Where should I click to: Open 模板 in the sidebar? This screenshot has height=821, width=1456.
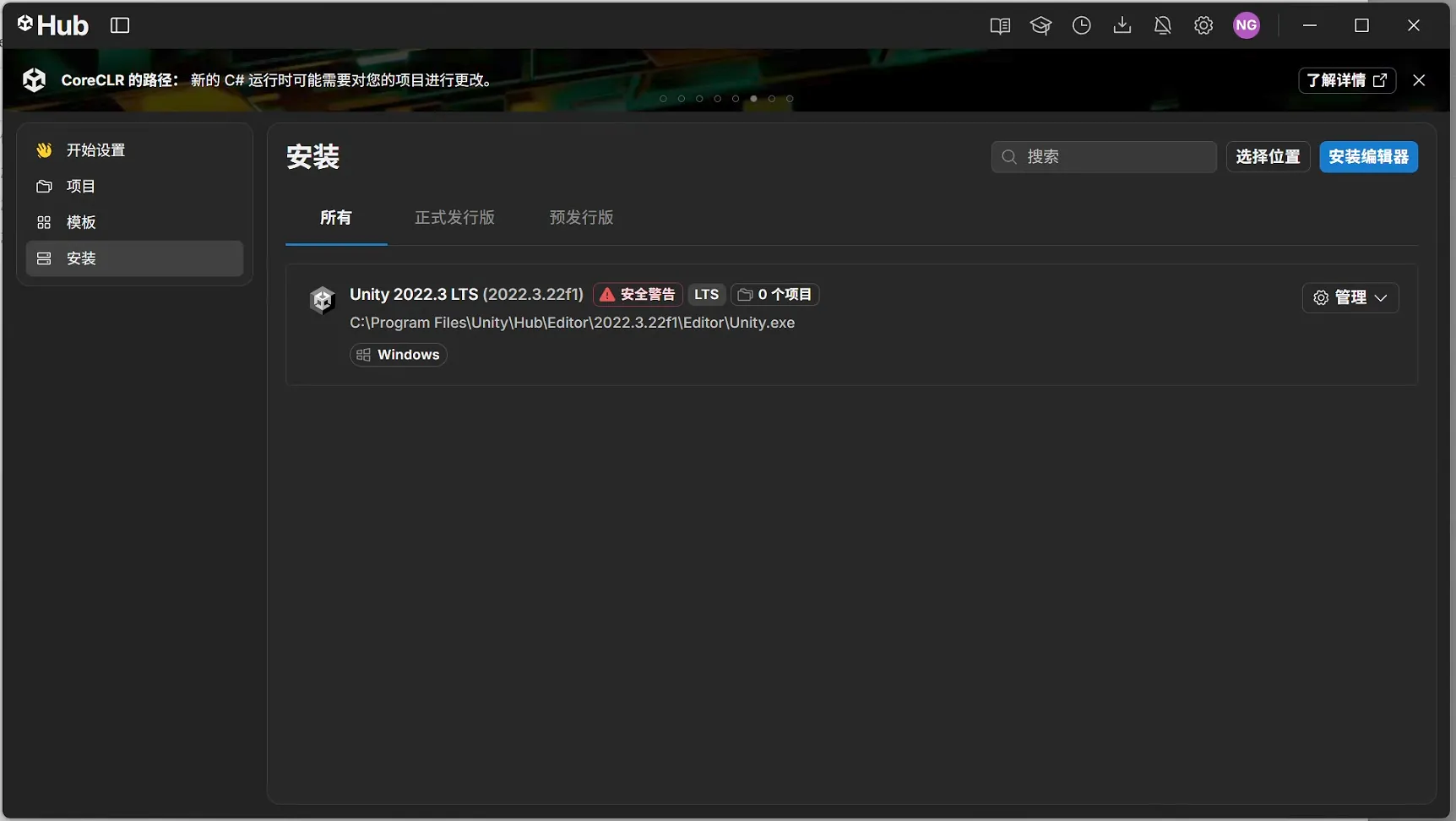[x=134, y=222]
